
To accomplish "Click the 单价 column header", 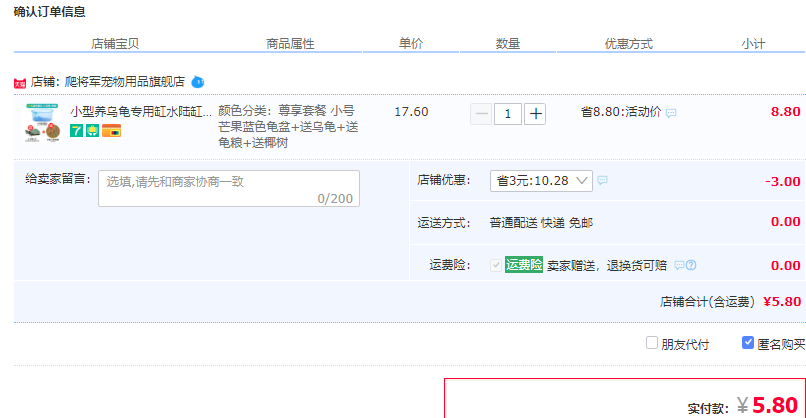I will 411,44.
